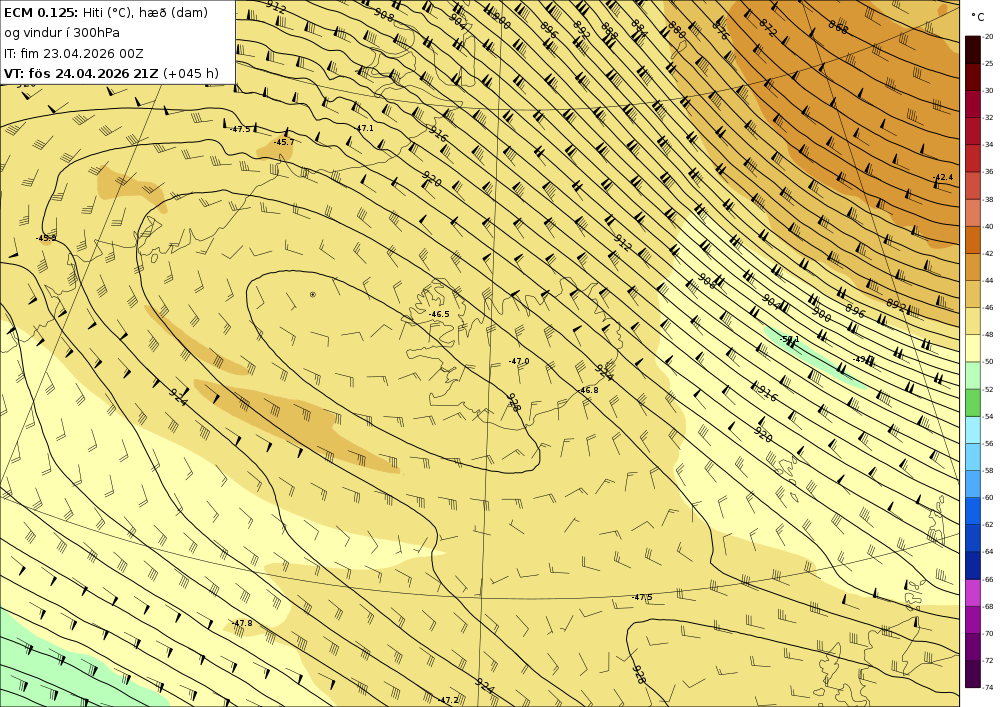Viewport: 1000px width, 707px height.
Task: Click legend value '-64'
Action: coord(989,551)
